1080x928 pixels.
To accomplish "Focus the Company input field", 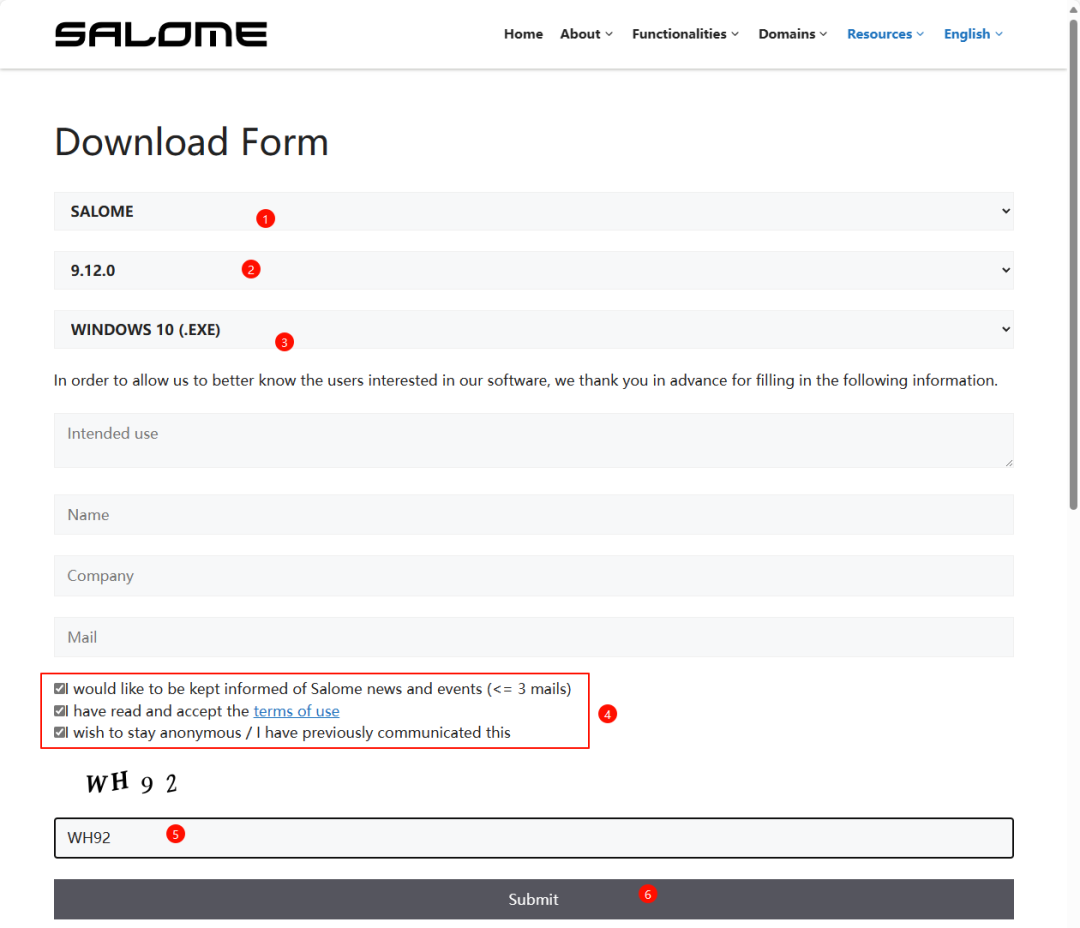I will [x=534, y=576].
